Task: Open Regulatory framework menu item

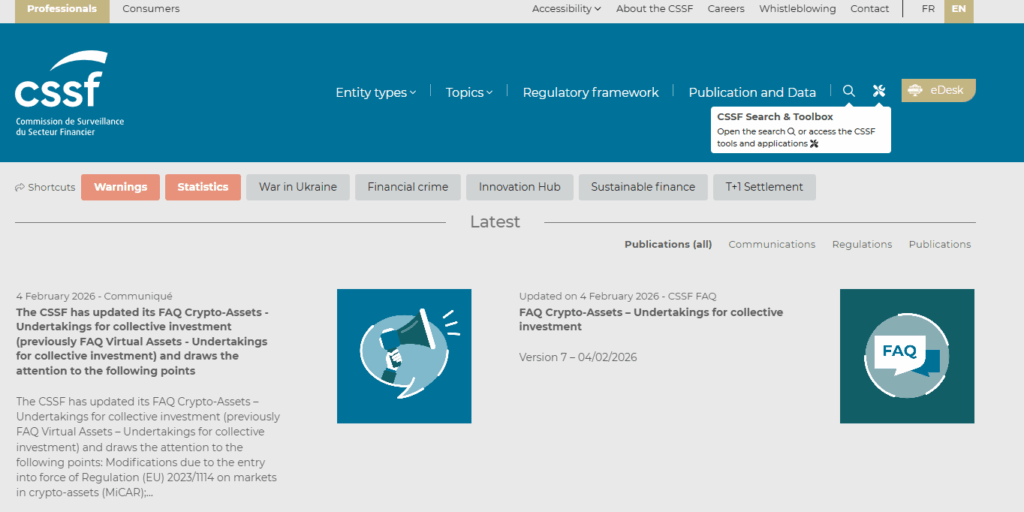Action: pos(590,92)
